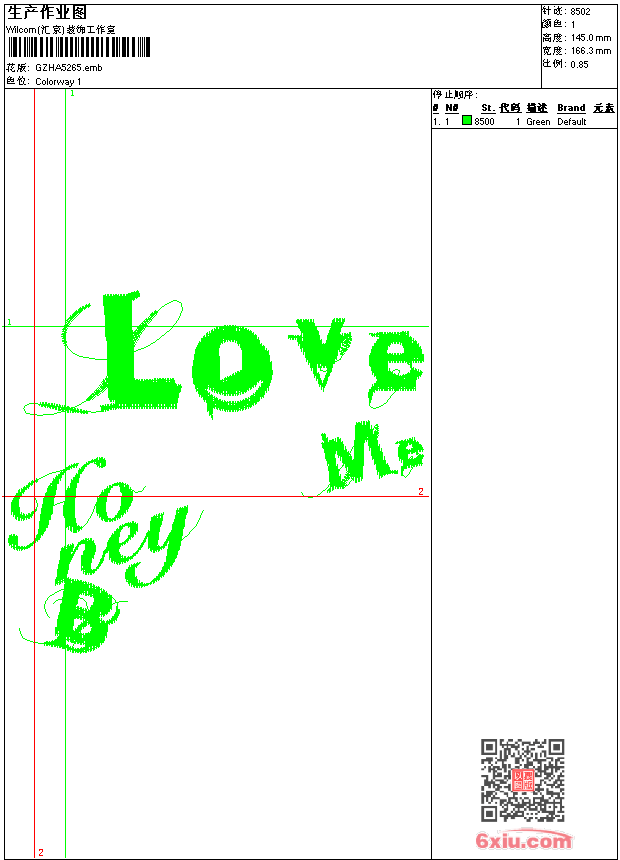Click the 8500 stitch value in row 1
This screenshot has width=620, height=860.
tap(484, 122)
